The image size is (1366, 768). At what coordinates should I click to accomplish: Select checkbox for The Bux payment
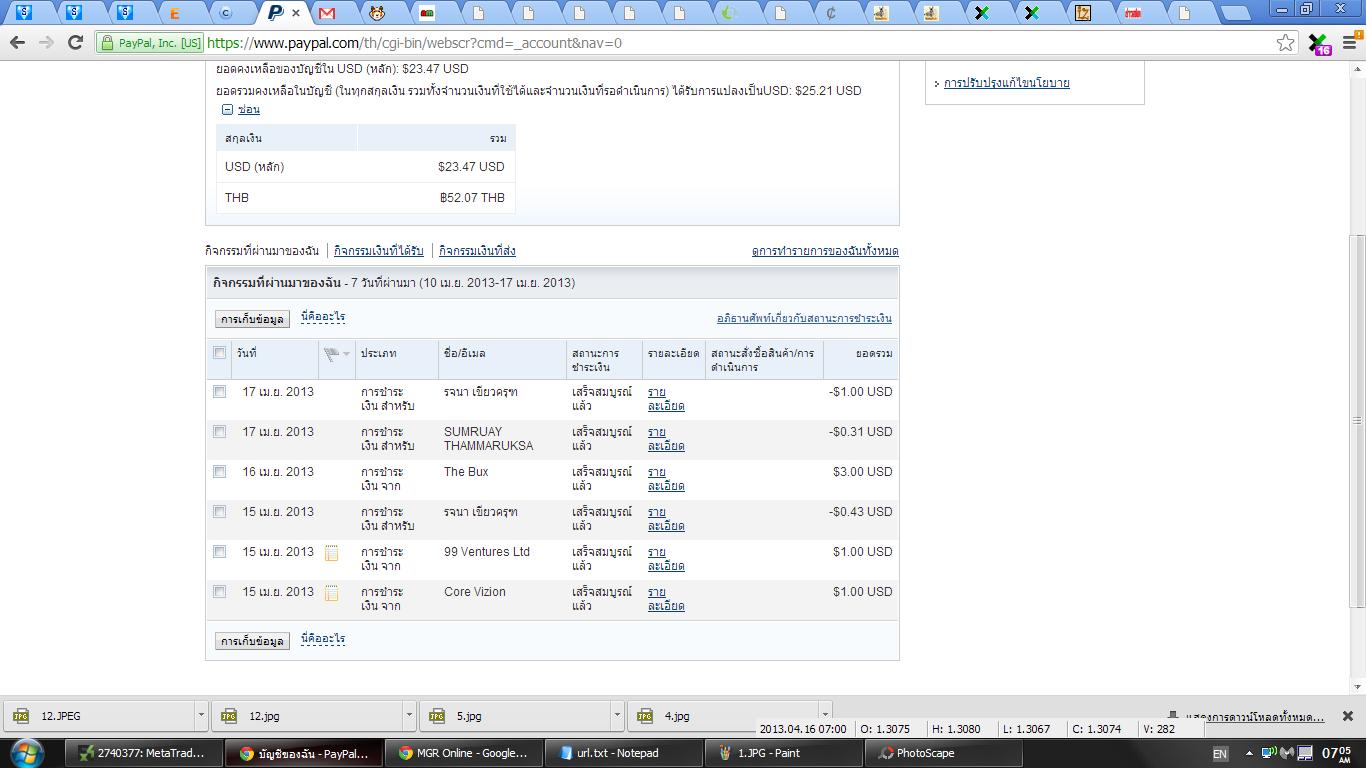[220, 472]
